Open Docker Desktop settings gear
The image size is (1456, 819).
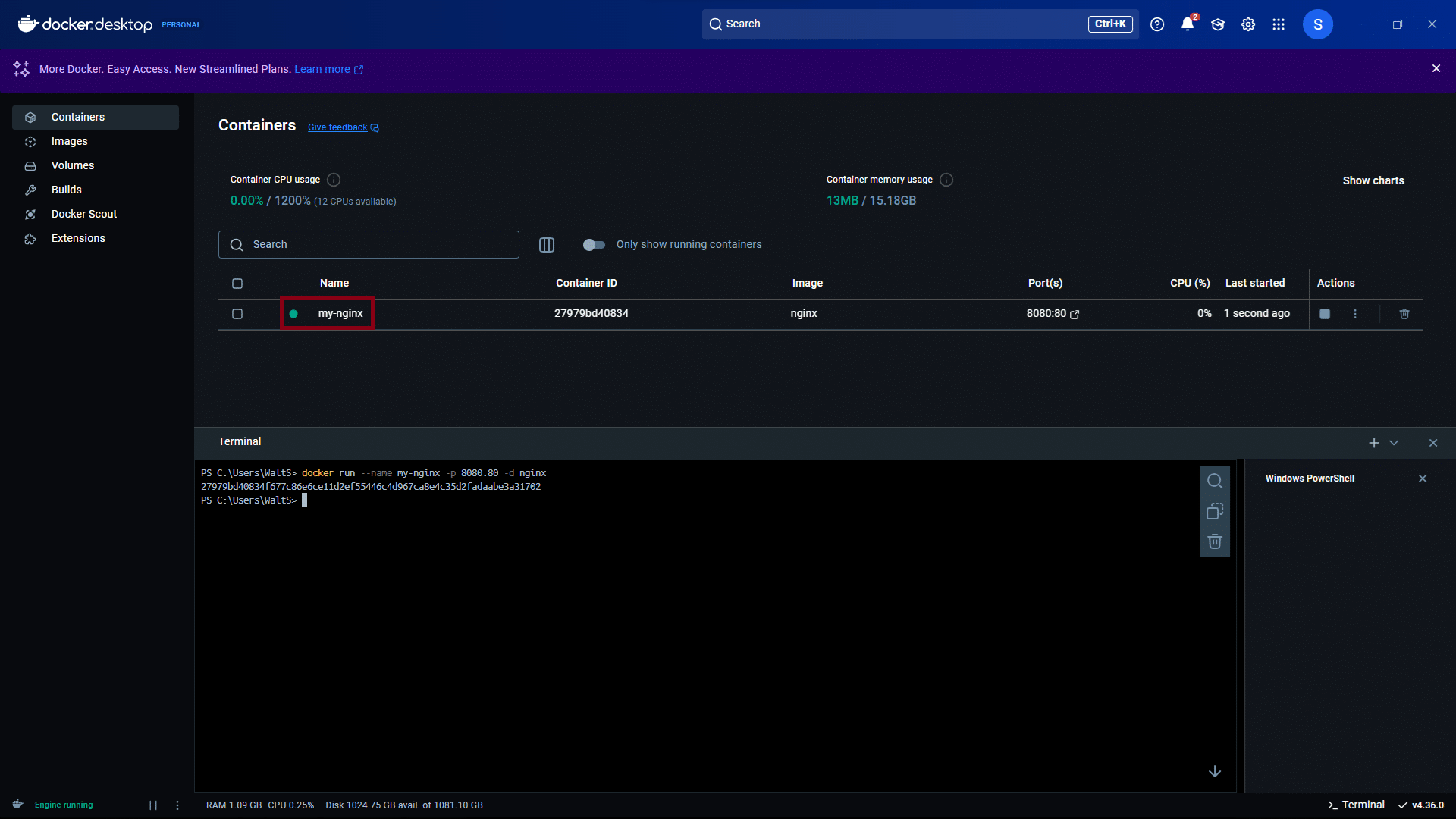click(x=1248, y=24)
